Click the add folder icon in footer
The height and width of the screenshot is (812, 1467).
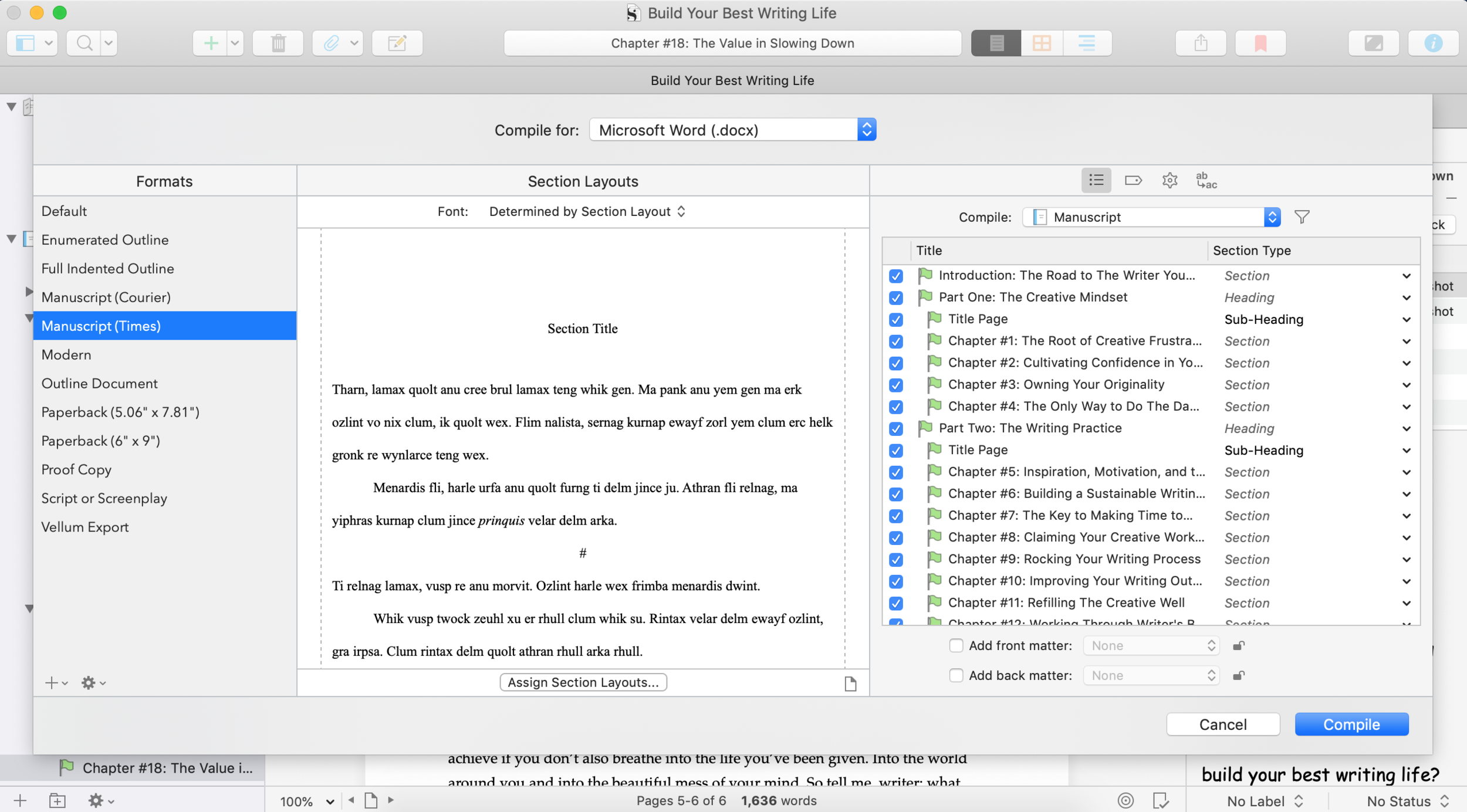57,800
